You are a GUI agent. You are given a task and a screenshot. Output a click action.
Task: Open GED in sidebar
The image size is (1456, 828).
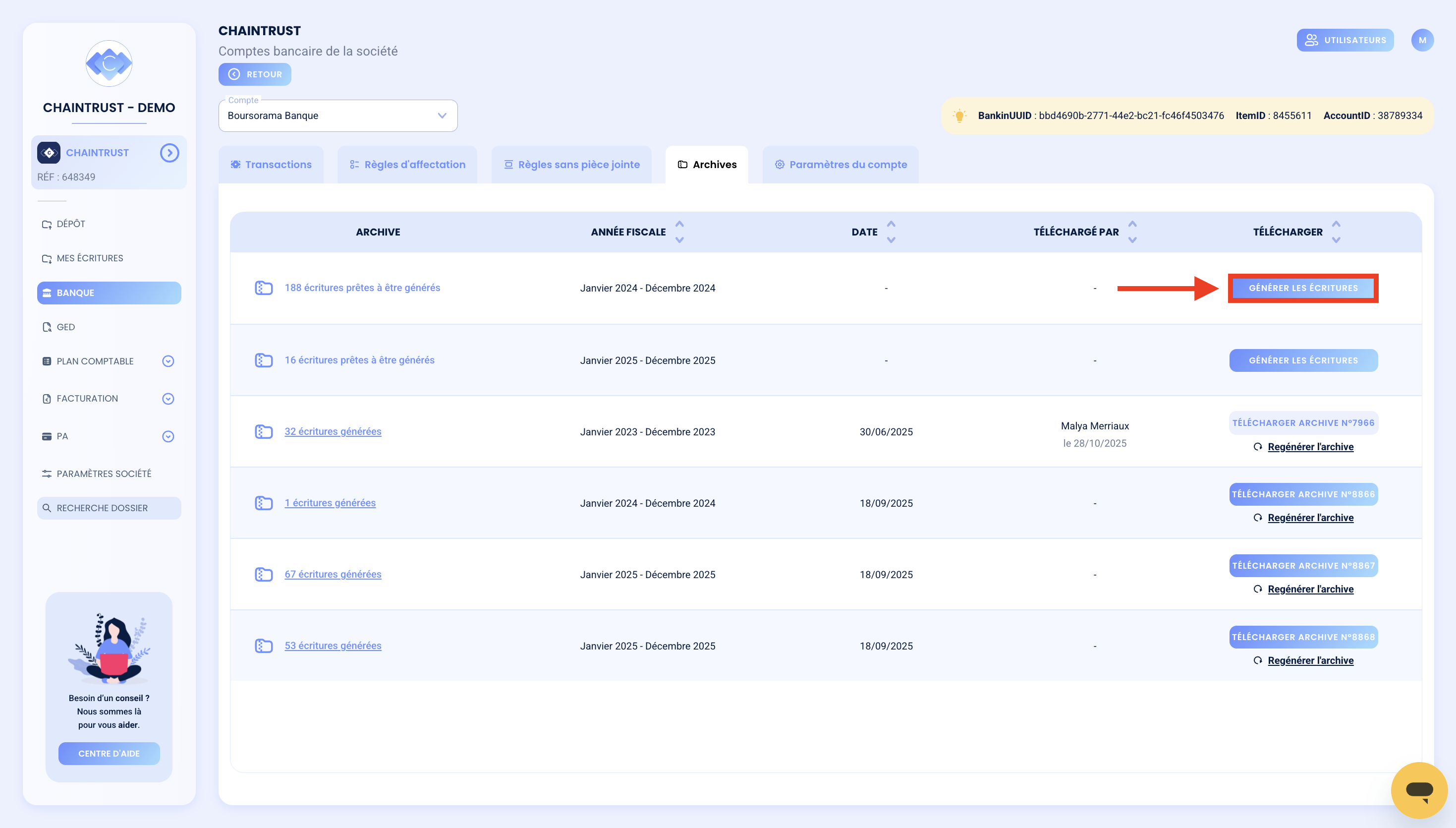[109, 327]
